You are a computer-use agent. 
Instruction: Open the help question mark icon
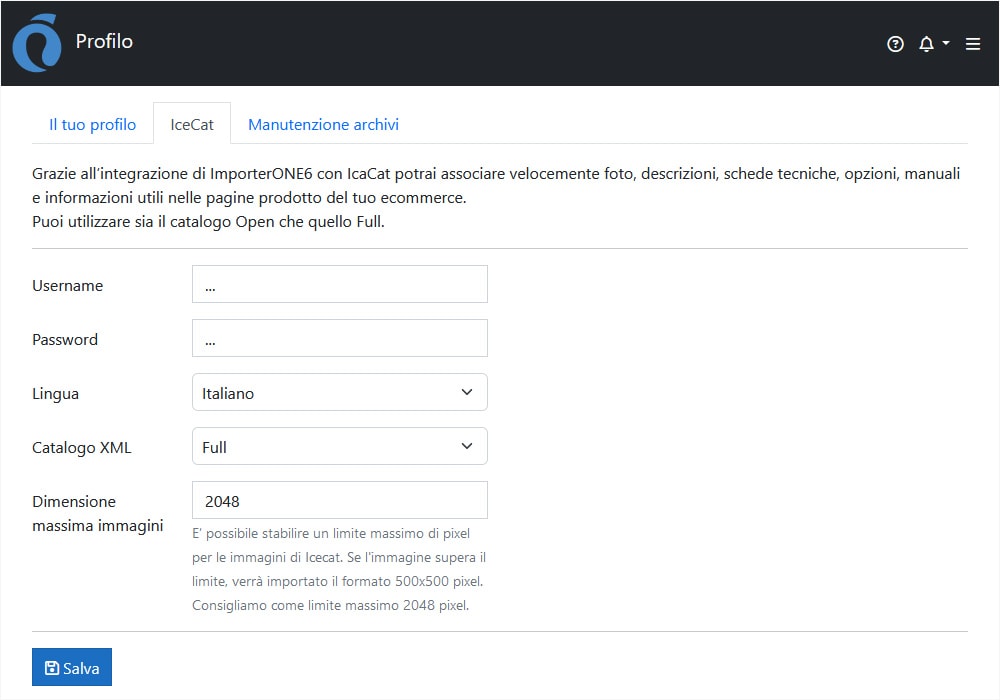(x=895, y=44)
